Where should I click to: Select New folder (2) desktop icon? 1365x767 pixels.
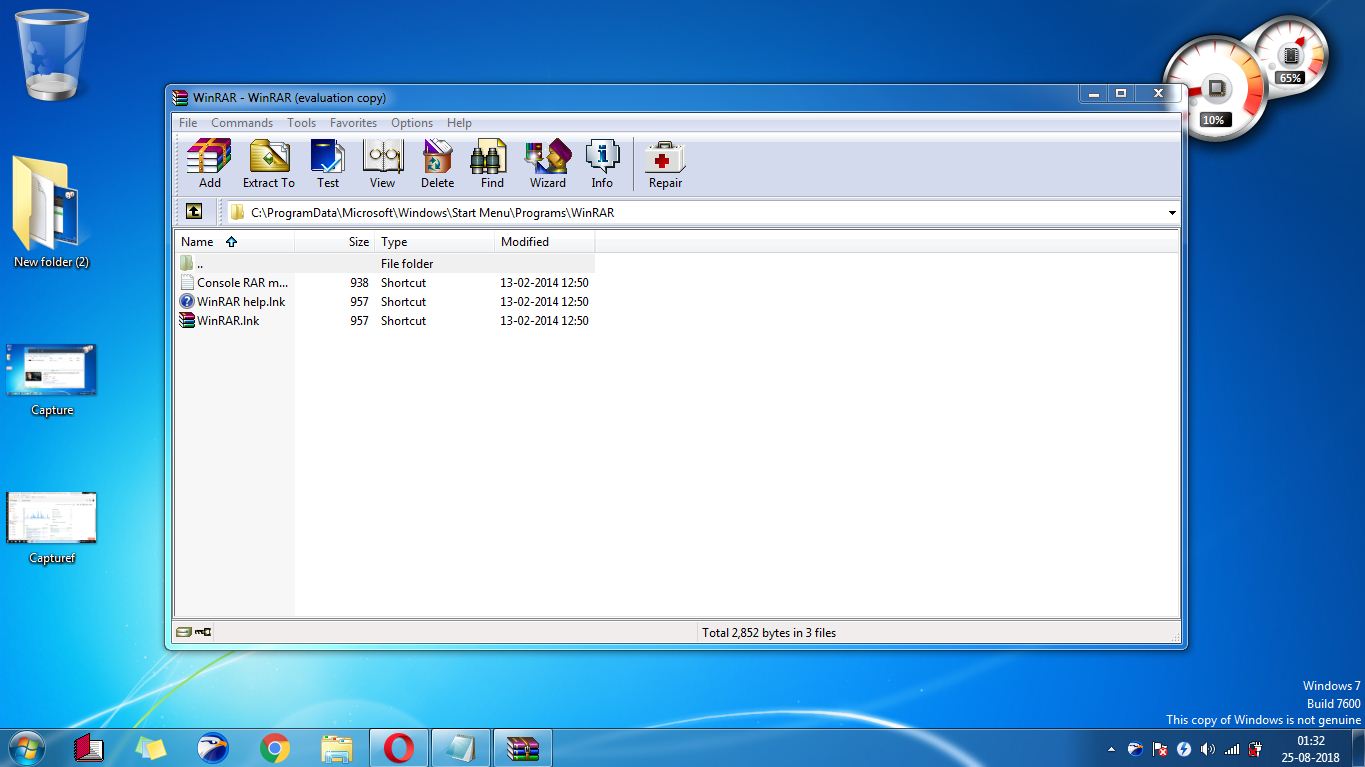click(51, 213)
